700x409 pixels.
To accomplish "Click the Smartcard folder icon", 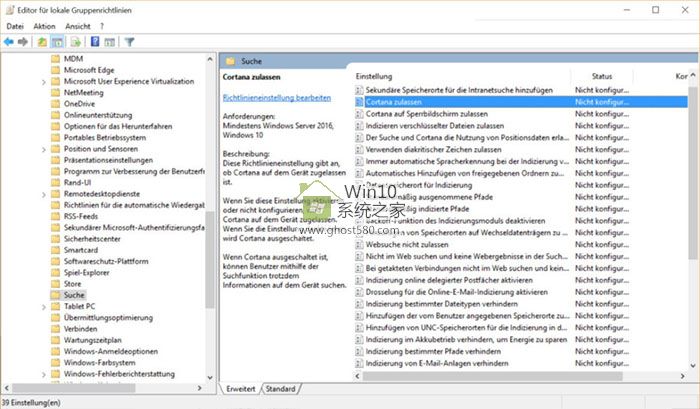I will point(55,250).
